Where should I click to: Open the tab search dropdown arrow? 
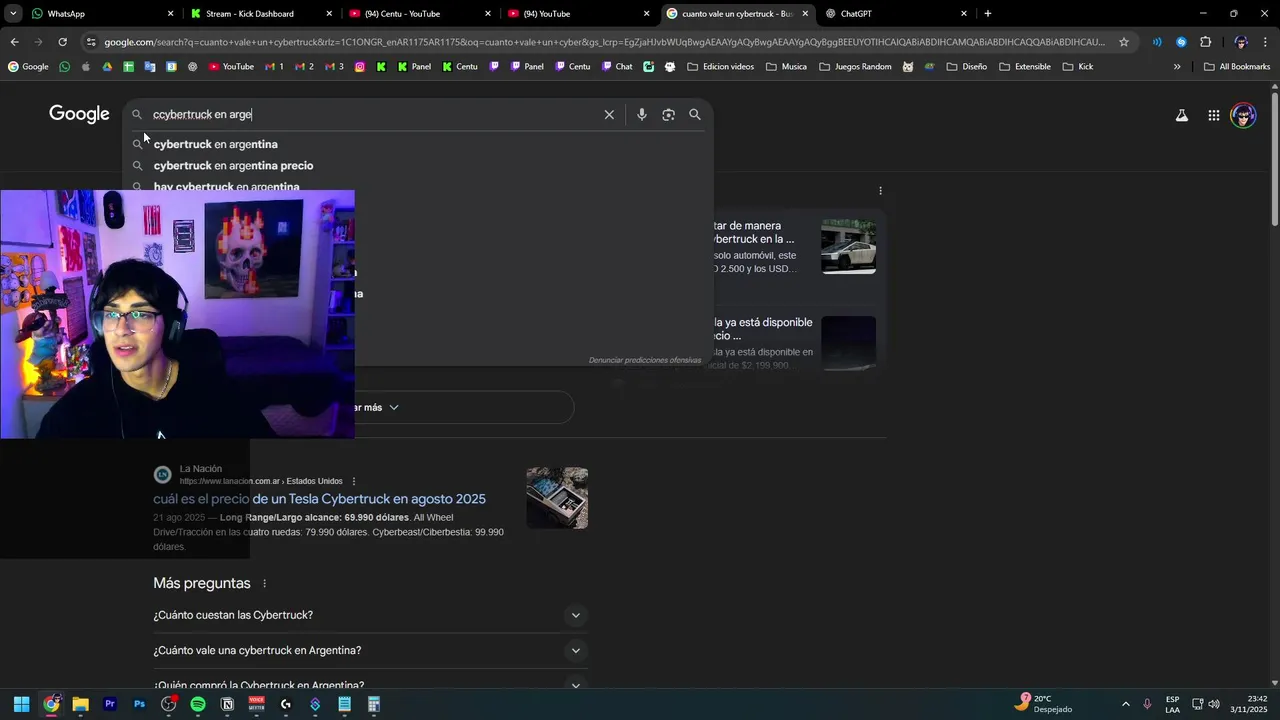click(x=13, y=14)
